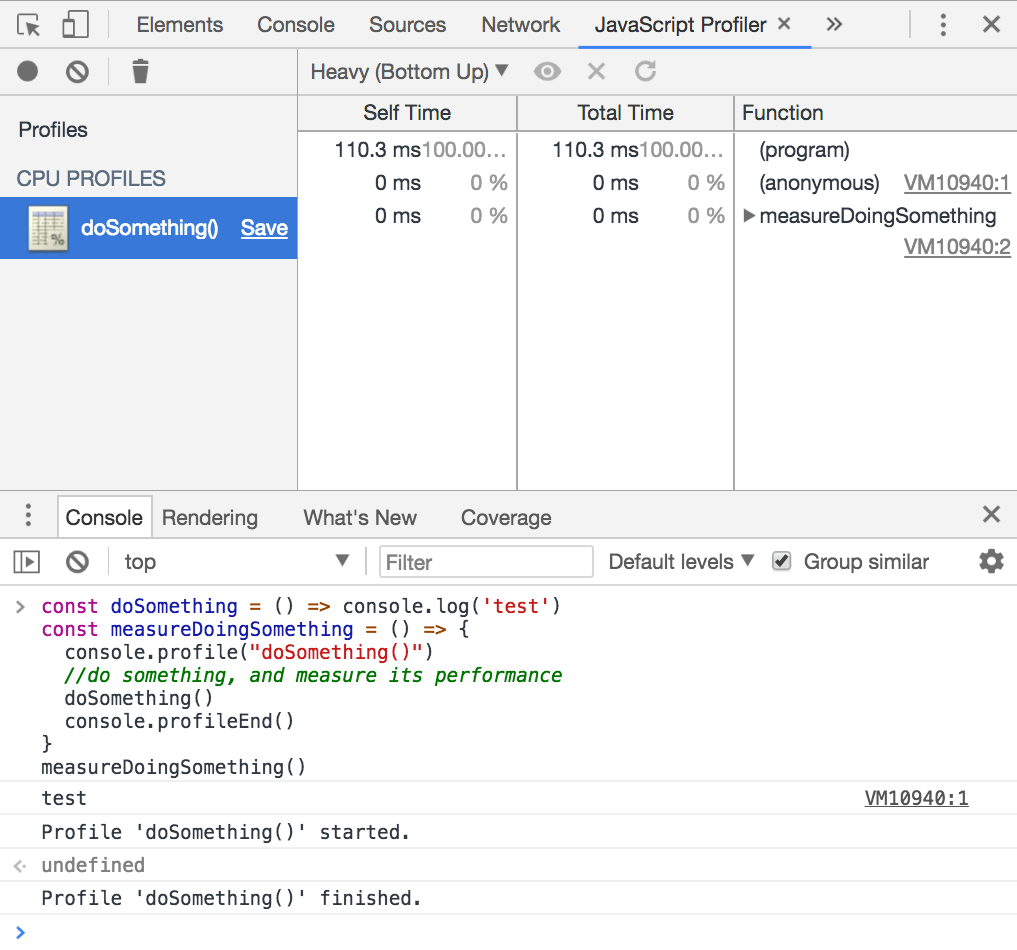Open the Coverage drawer tab

[x=506, y=518]
